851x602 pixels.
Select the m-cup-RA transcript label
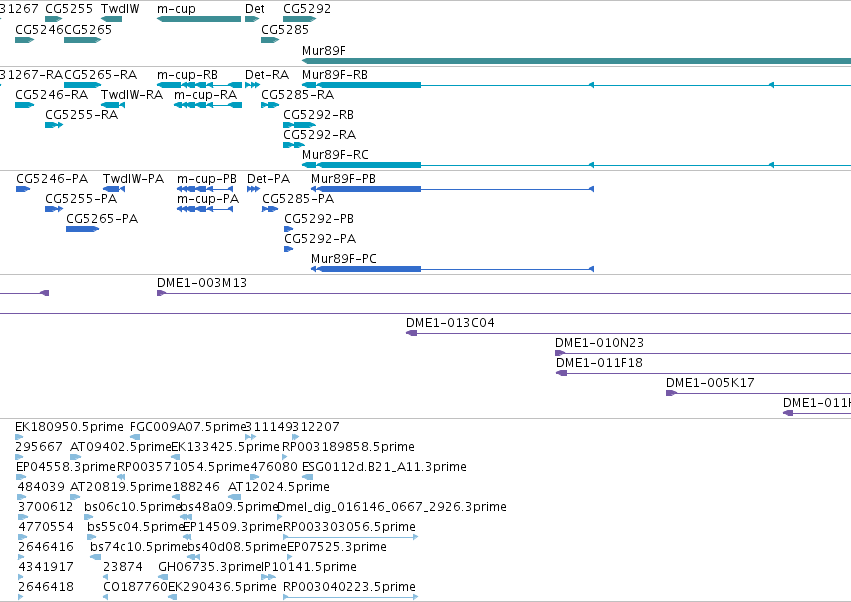[x=205, y=94]
